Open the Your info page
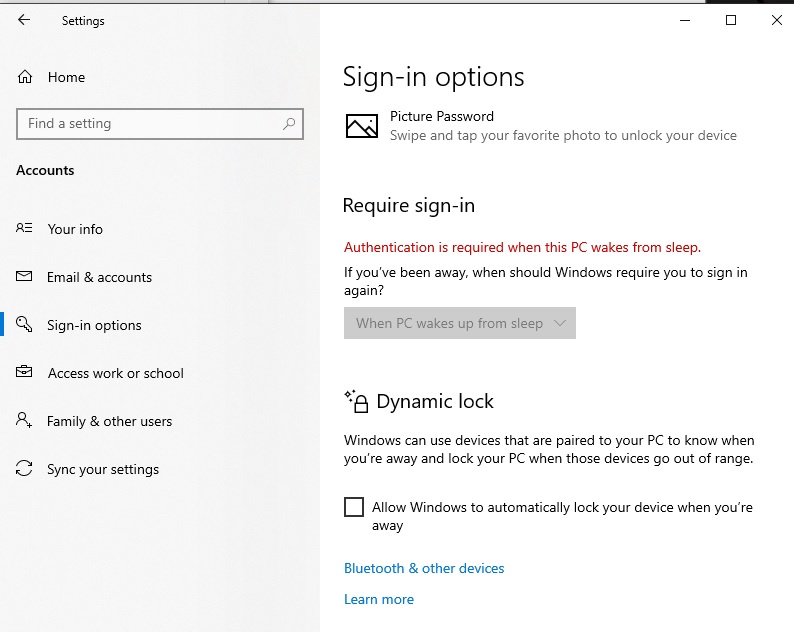Viewport: 794px width, 632px height. [75, 229]
